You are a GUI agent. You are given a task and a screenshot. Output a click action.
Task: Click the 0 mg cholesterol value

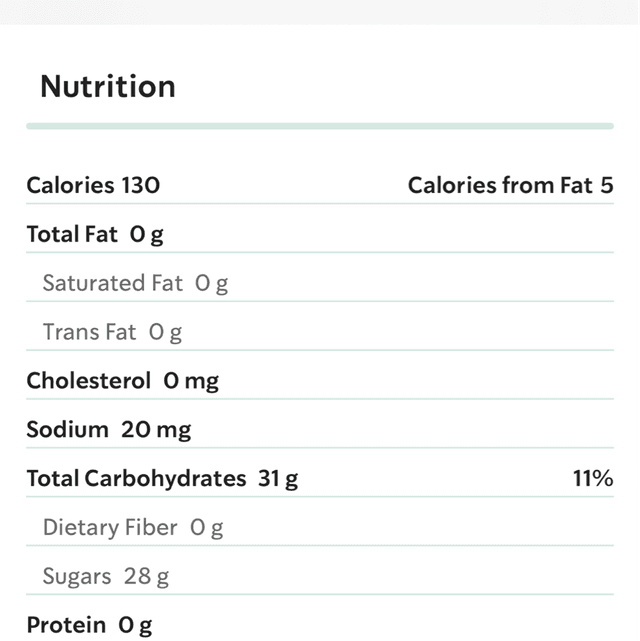point(191,381)
